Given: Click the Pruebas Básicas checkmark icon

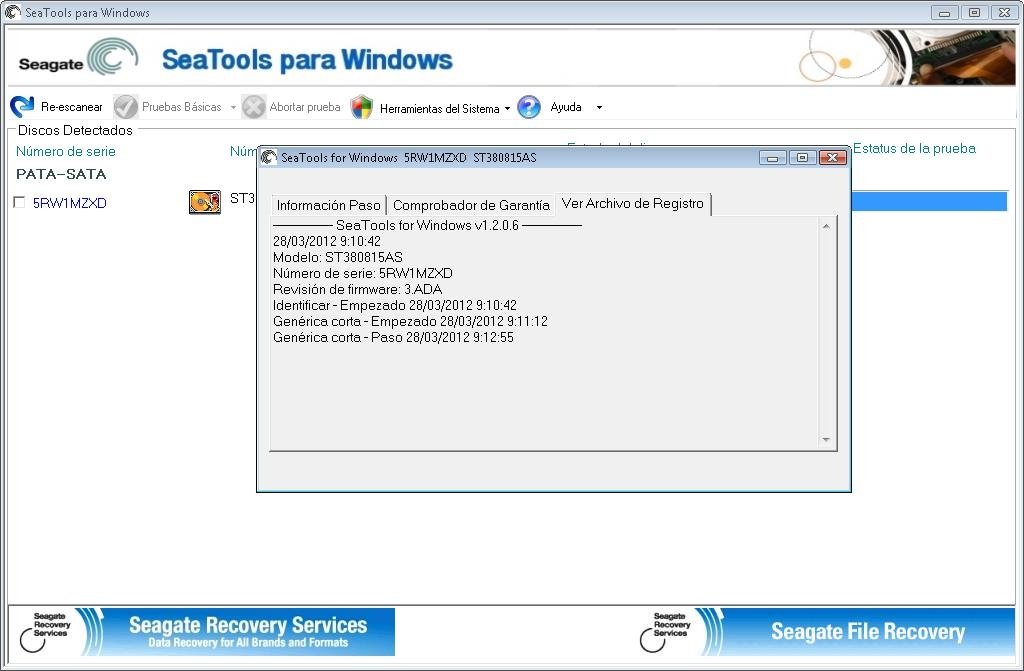Looking at the screenshot, I should 125,106.
